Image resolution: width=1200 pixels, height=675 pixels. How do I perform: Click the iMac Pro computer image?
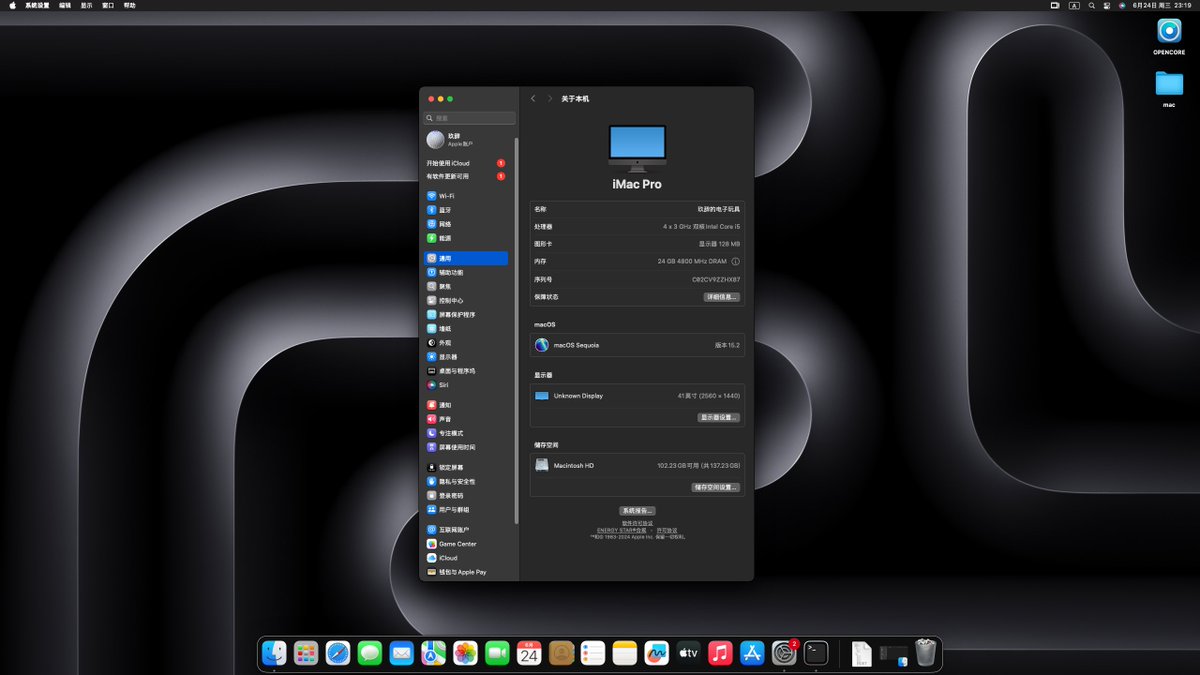coord(637,148)
